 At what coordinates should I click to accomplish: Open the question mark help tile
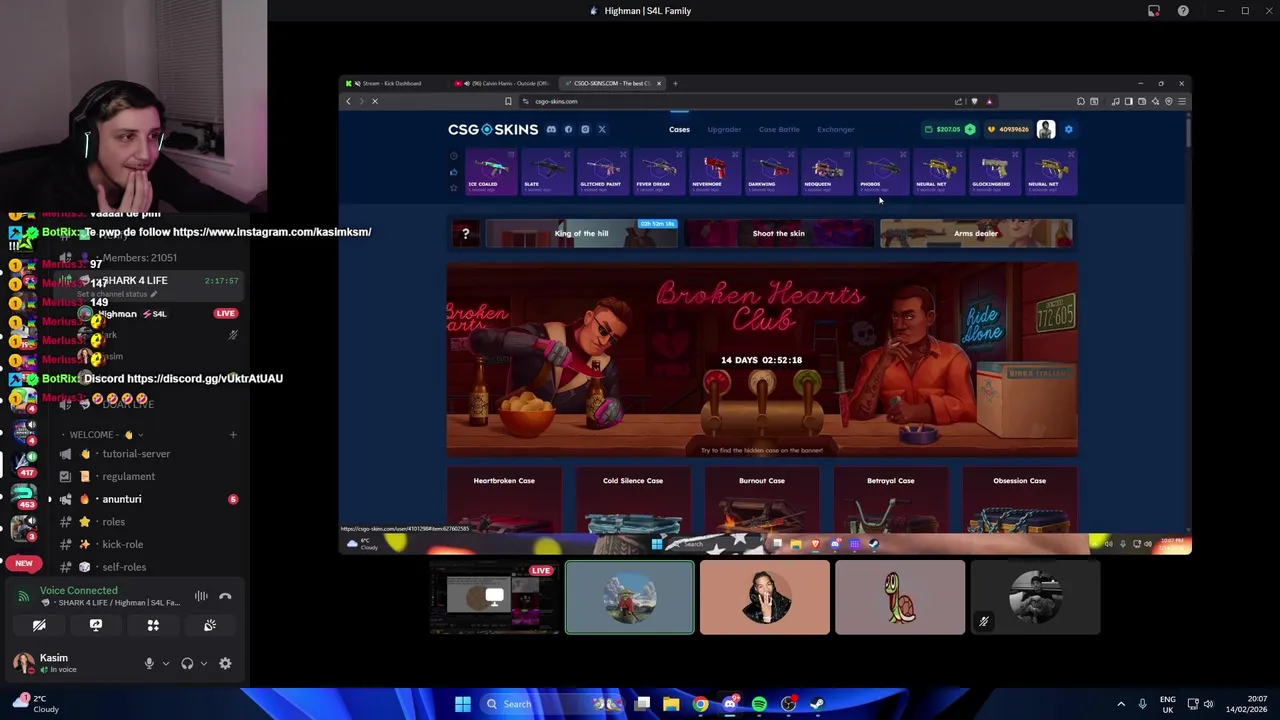pyautogui.click(x=465, y=233)
